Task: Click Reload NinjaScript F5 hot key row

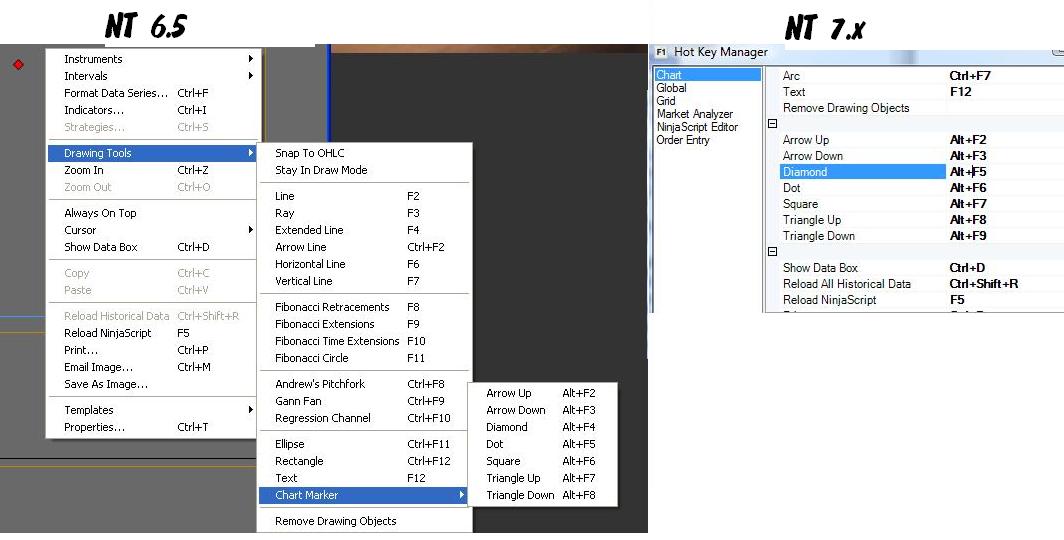Action: point(922,300)
